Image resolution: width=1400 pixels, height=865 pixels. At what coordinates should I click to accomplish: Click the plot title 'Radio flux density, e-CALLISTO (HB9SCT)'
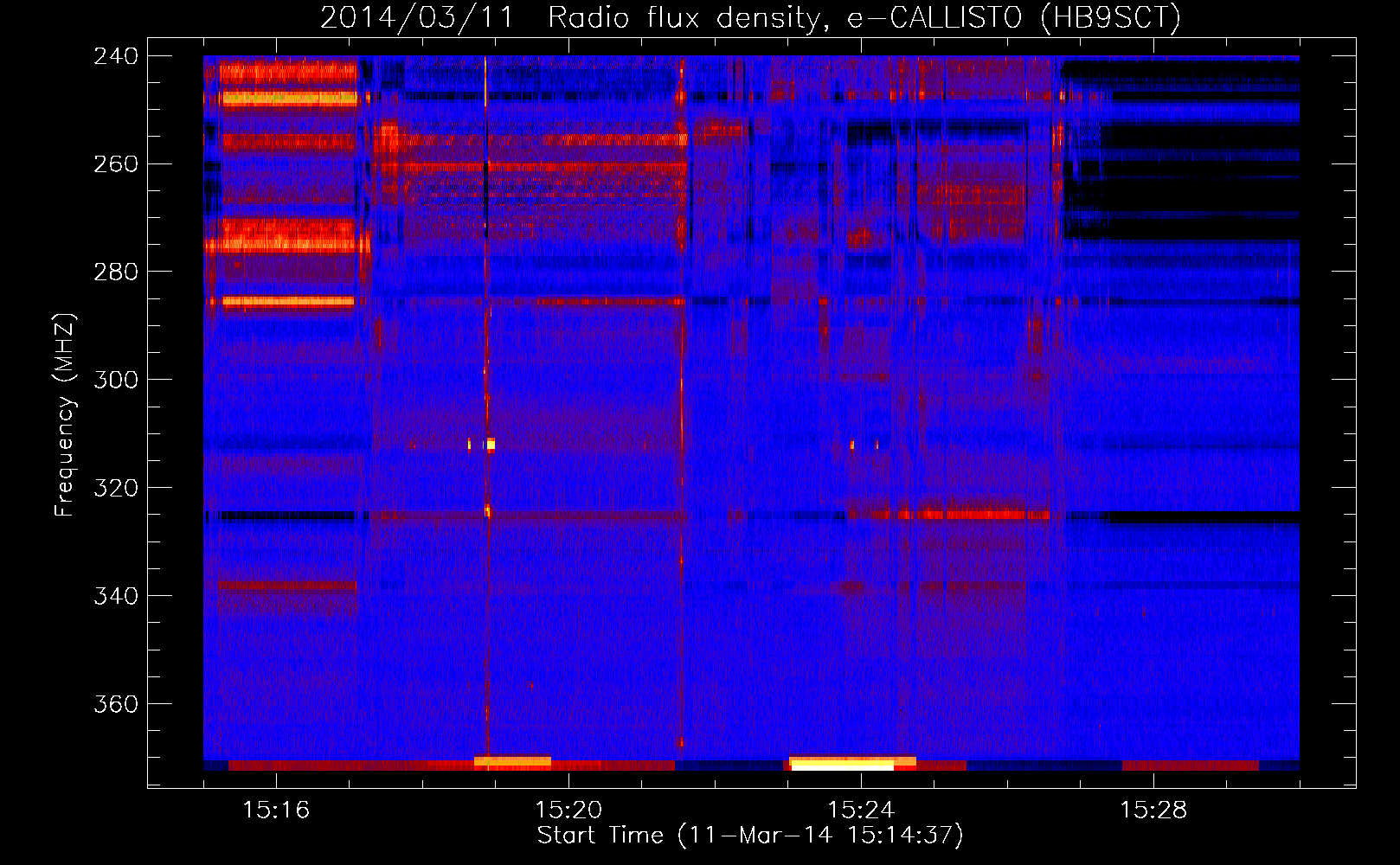coord(864,17)
